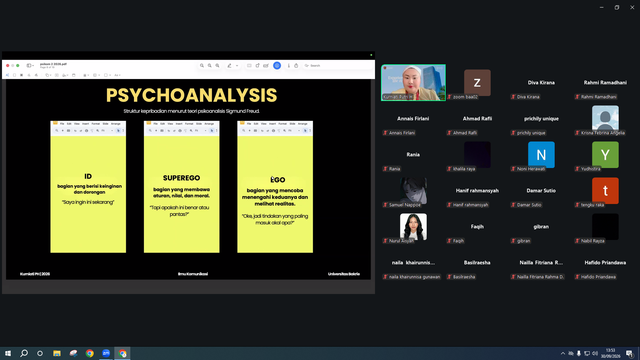
Task: Click the khalila raya name label
Action: coord(464,169)
